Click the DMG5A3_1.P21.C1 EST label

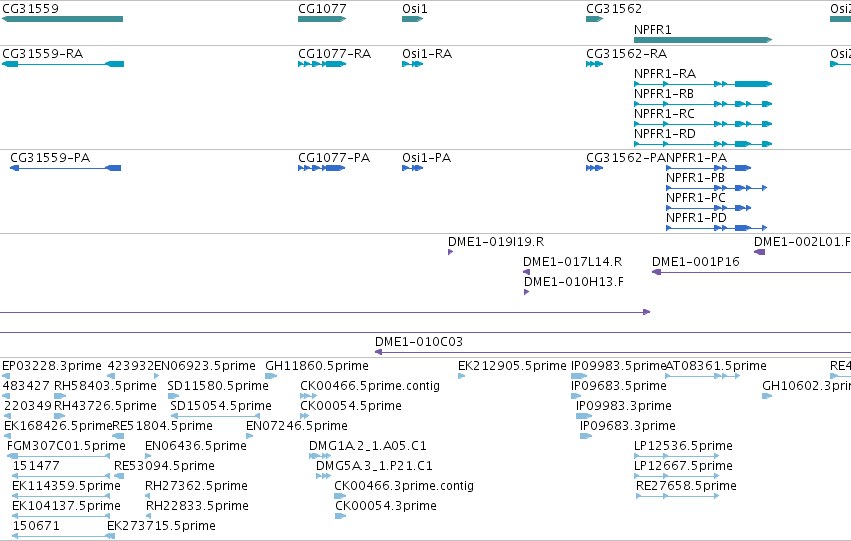(374, 466)
